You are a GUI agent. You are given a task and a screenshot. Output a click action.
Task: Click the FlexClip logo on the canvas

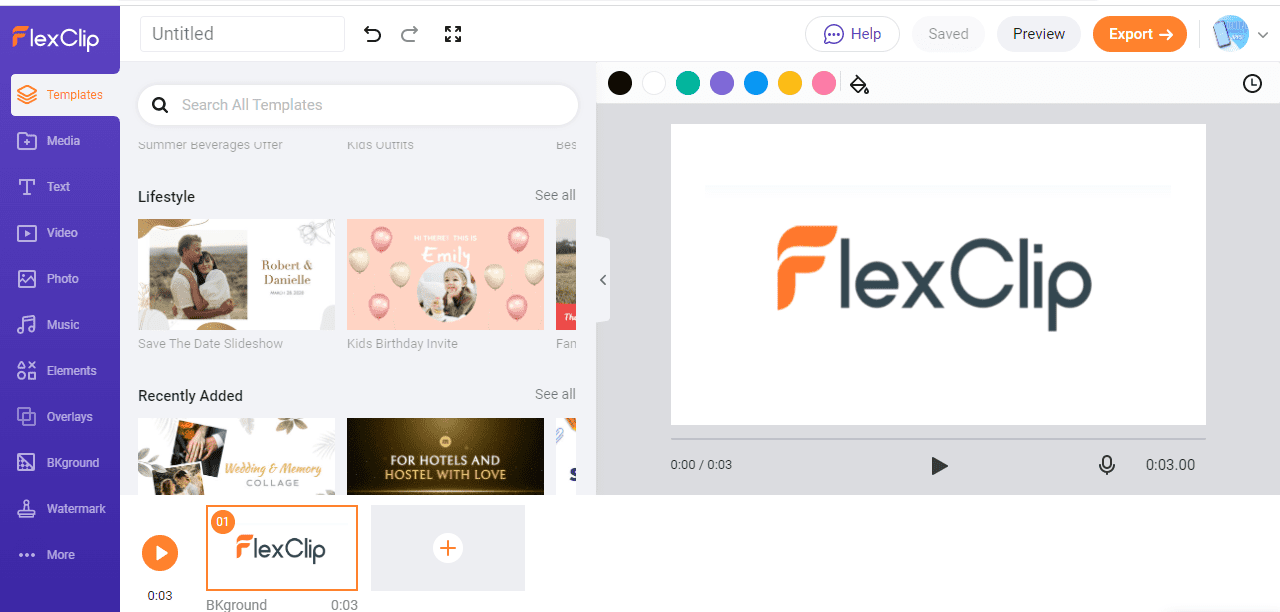pos(933,279)
